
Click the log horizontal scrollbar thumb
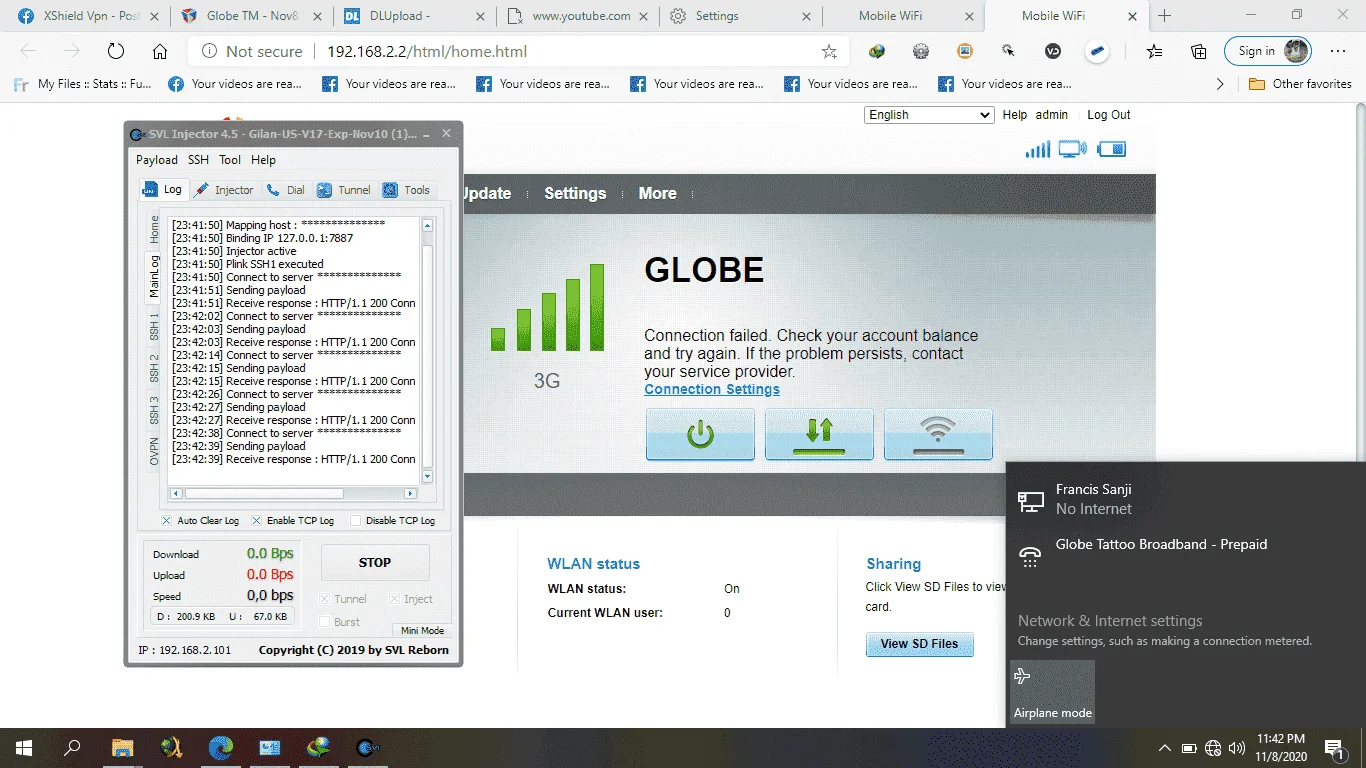264,494
